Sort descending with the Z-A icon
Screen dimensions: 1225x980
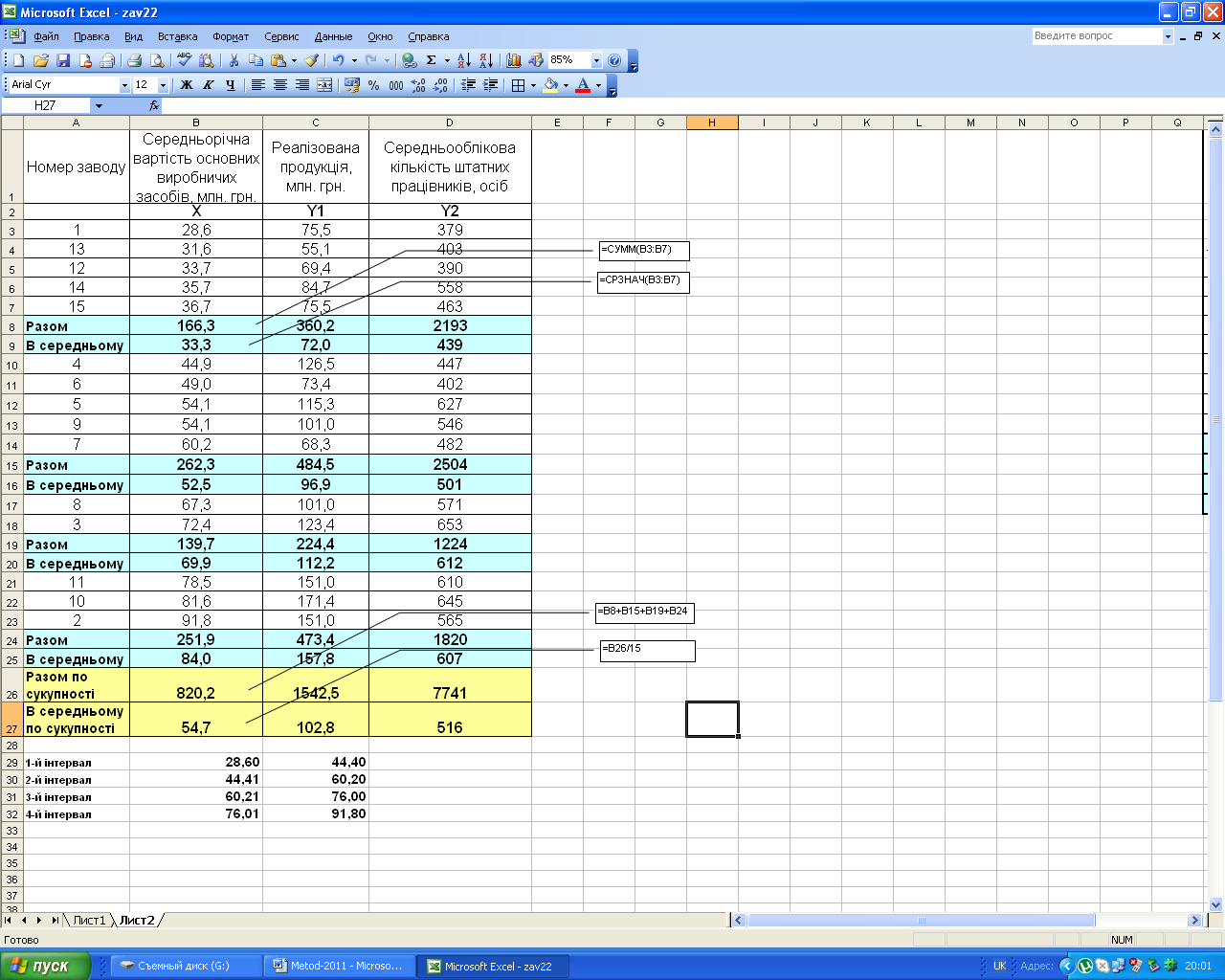[x=486, y=60]
